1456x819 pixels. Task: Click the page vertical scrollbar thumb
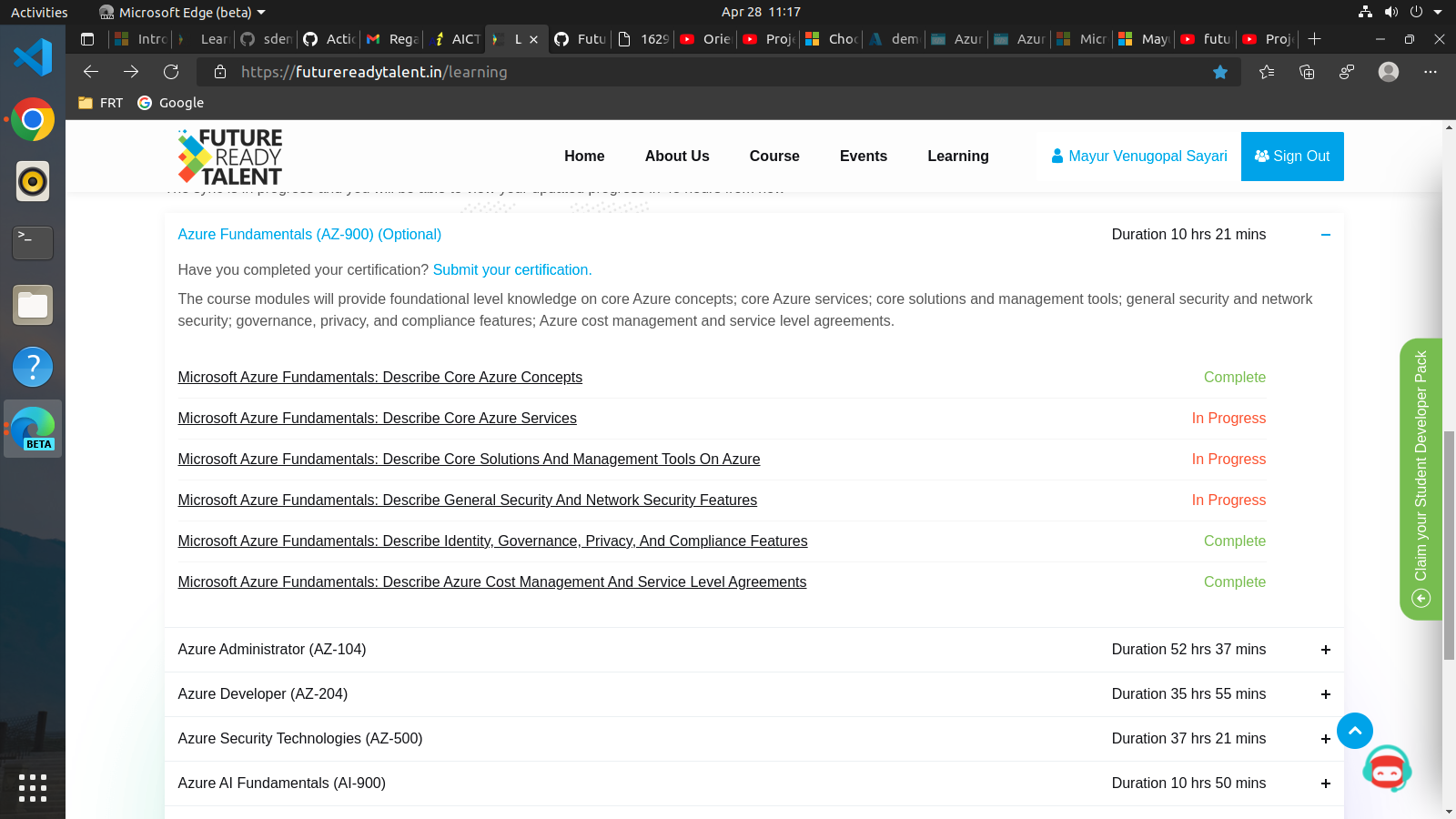[1449, 546]
